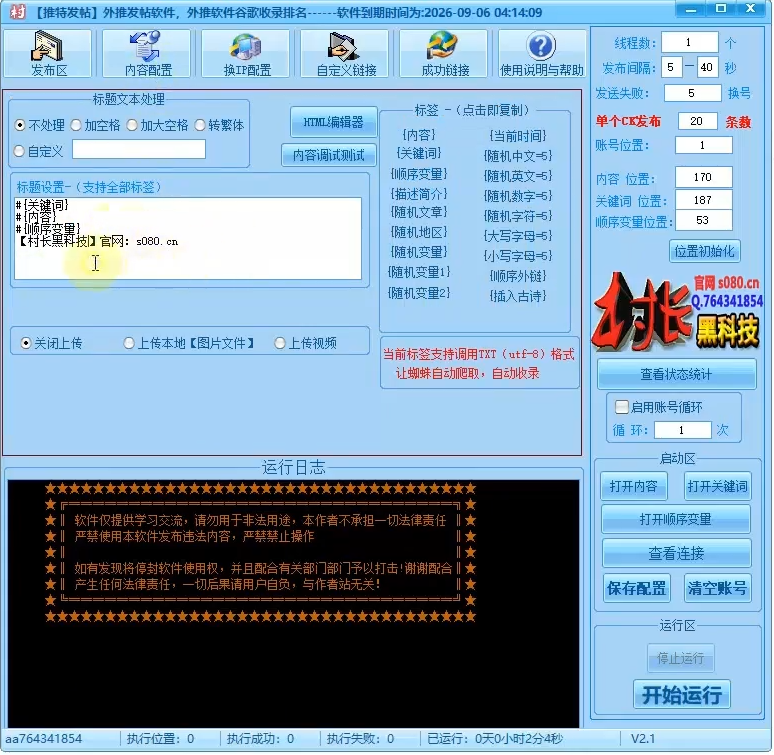774x755 pixels.
Task: Click the 运行日志 console area
Action: [x=293, y=603]
